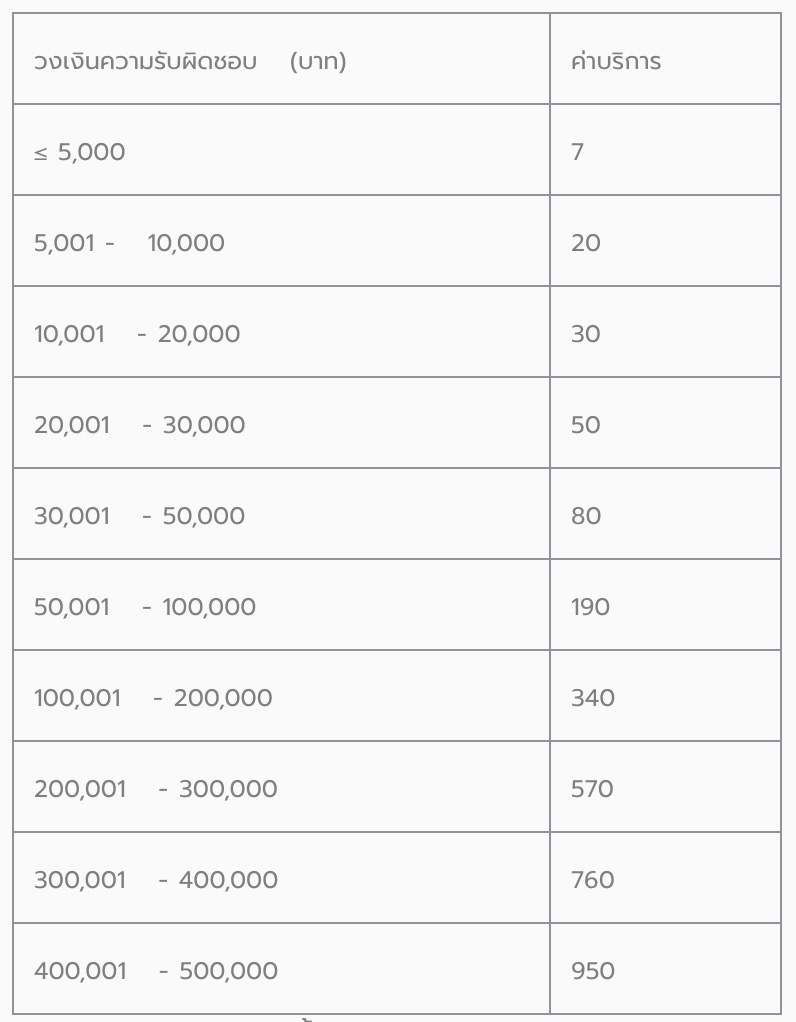Select the ≤ 5,000 cell
The image size is (796, 1022).
[80, 152]
